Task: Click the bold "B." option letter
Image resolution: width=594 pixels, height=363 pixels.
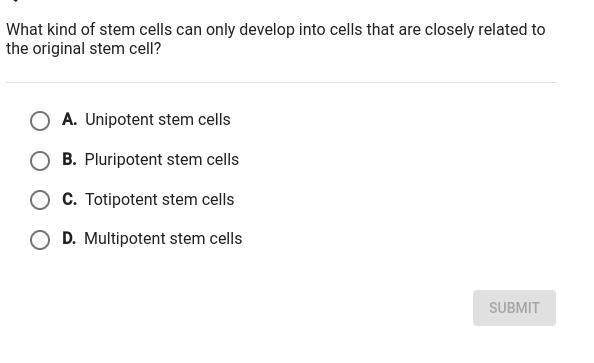Action: pyautogui.click(x=69, y=159)
